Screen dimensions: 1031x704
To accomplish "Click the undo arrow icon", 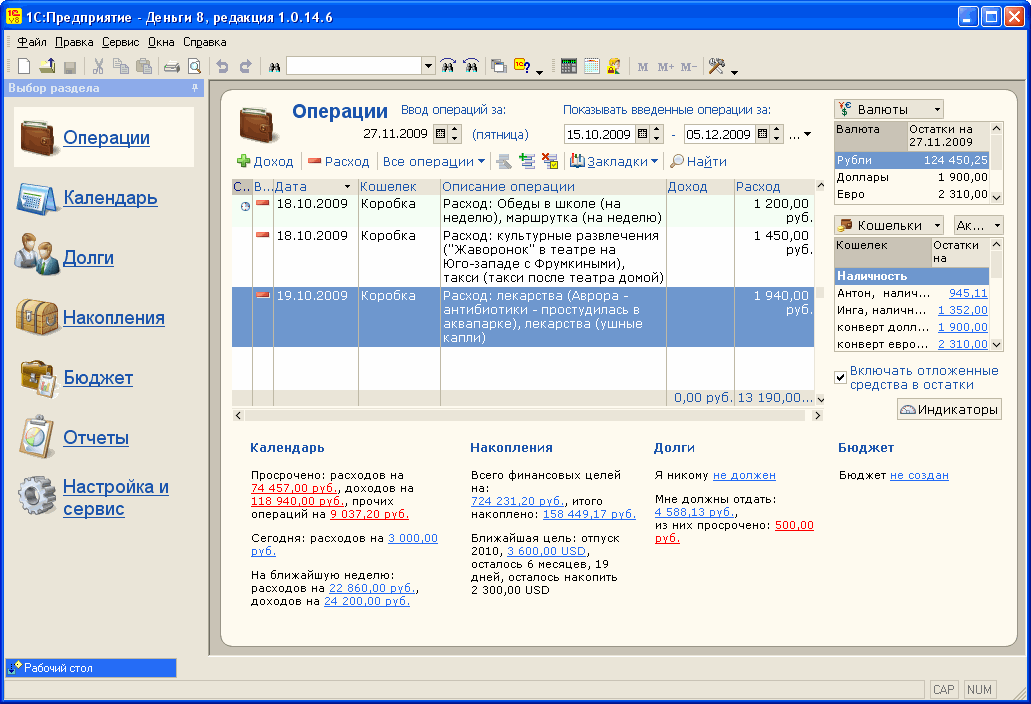I will coord(223,66).
